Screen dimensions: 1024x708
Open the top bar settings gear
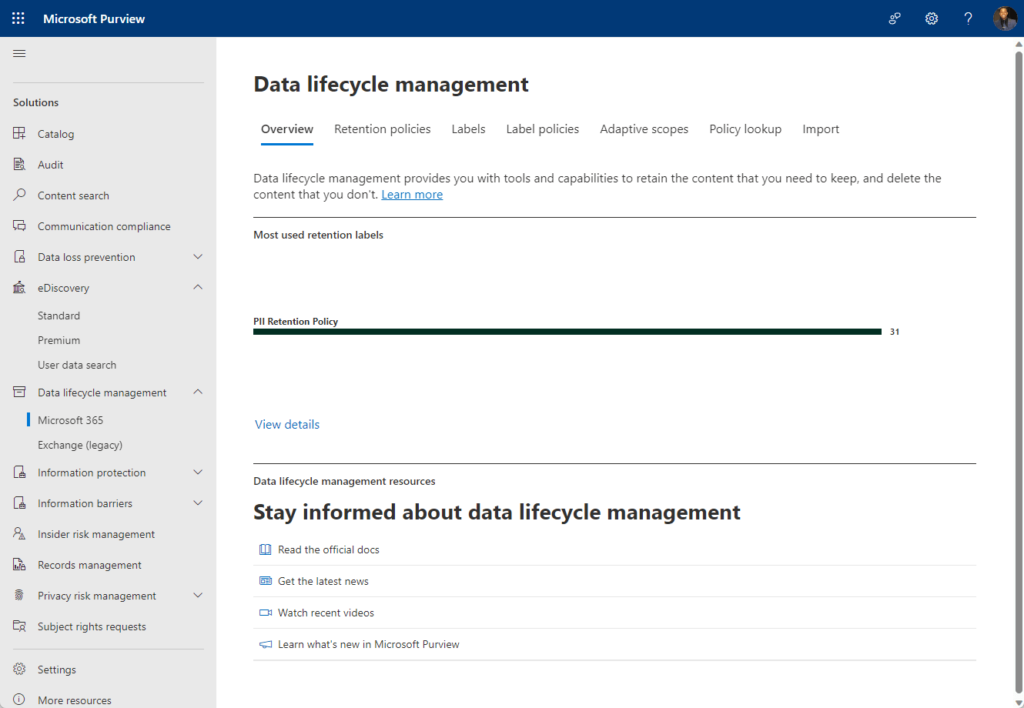931,18
